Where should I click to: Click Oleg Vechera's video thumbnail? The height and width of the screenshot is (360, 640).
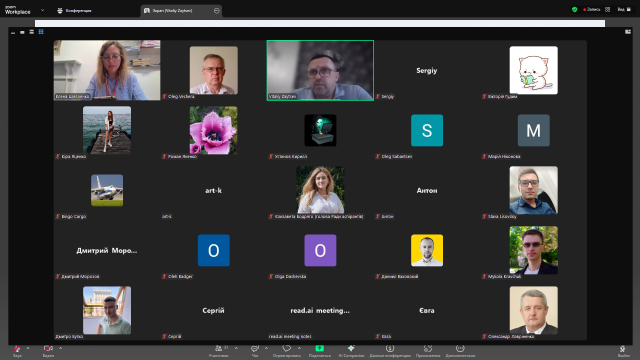click(x=213, y=70)
